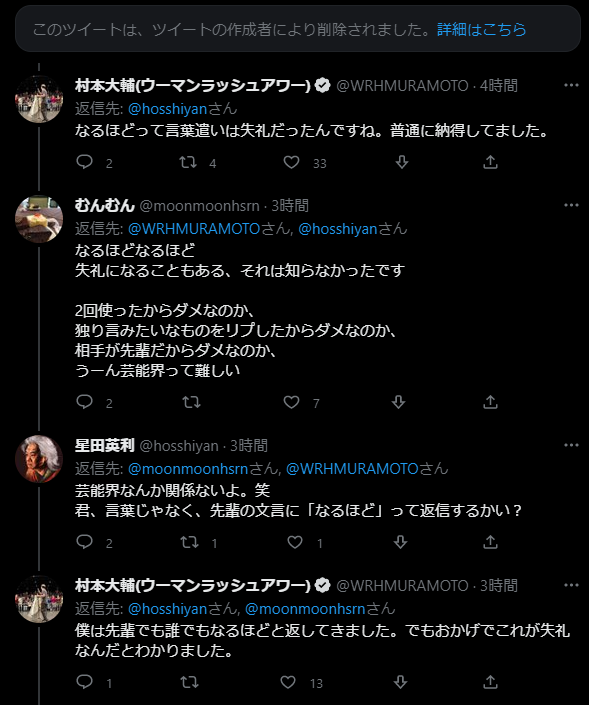This screenshot has width=589, height=705.
Task: Retweet the last Muramoto tweet with 13 likes
Action: pyautogui.click(x=189, y=682)
